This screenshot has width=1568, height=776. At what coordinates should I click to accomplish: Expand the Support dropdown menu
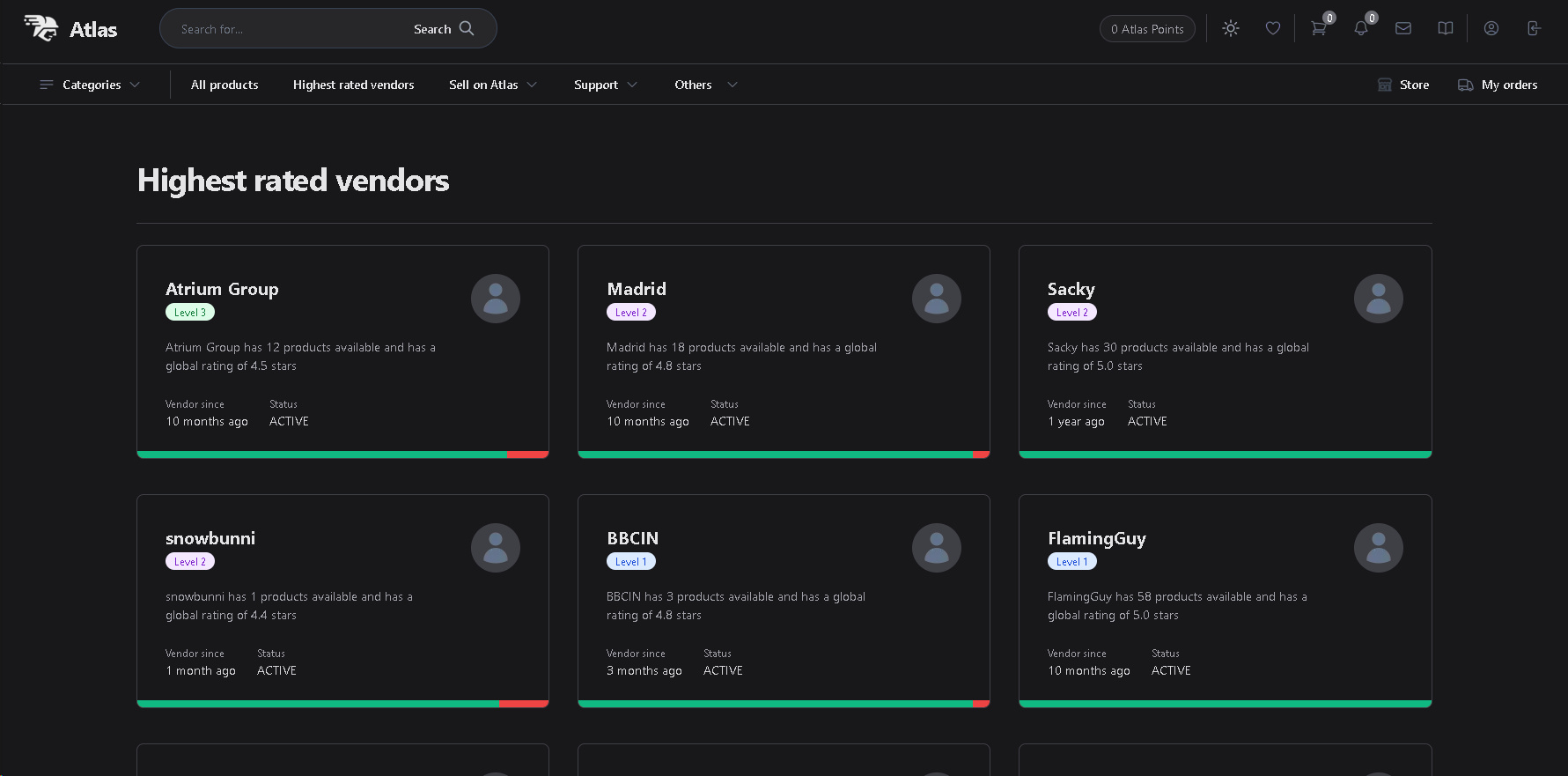point(605,85)
